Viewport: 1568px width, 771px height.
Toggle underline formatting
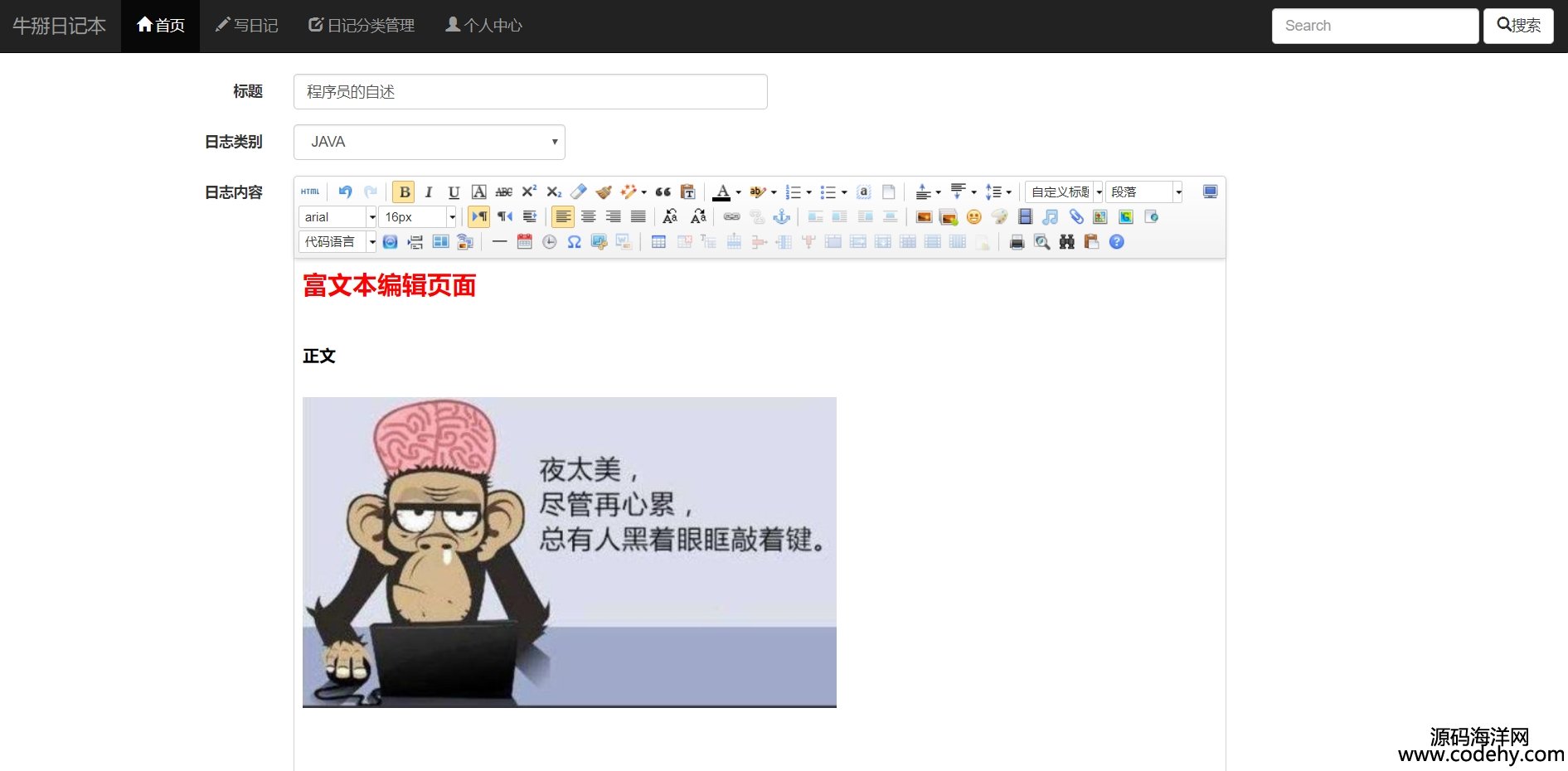454,192
